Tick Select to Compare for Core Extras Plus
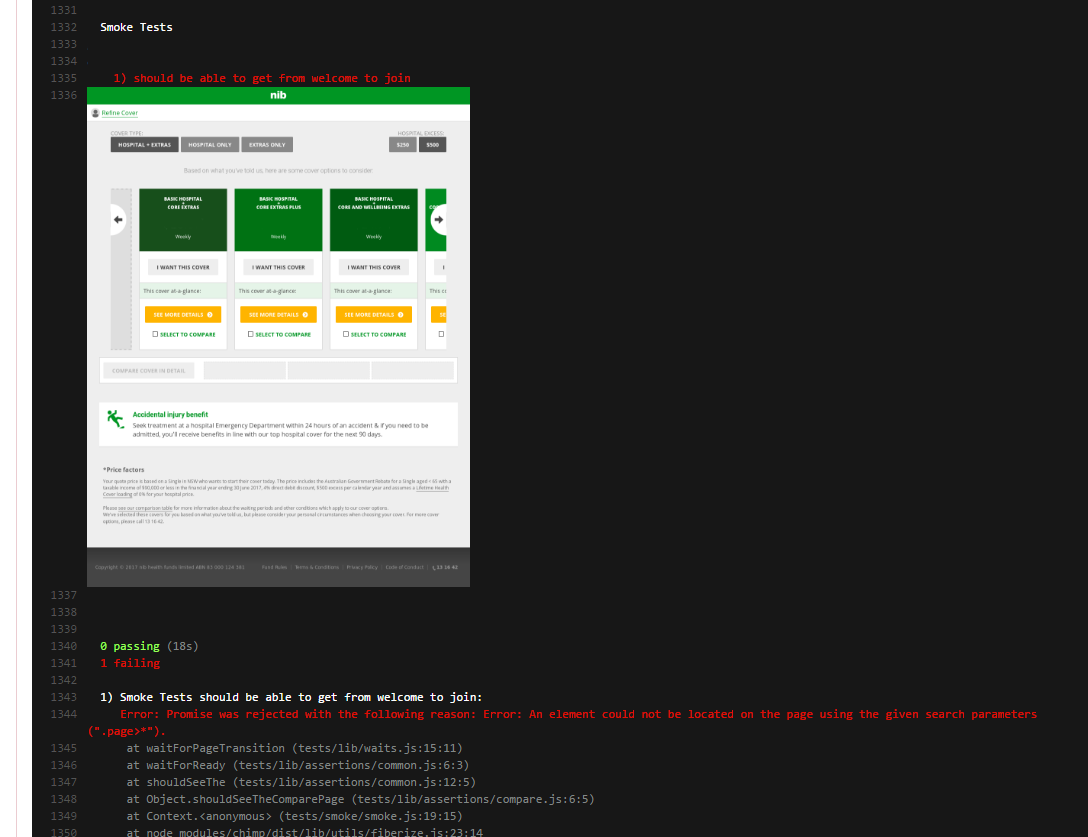Screen dimensions: 1088x837 point(251,334)
